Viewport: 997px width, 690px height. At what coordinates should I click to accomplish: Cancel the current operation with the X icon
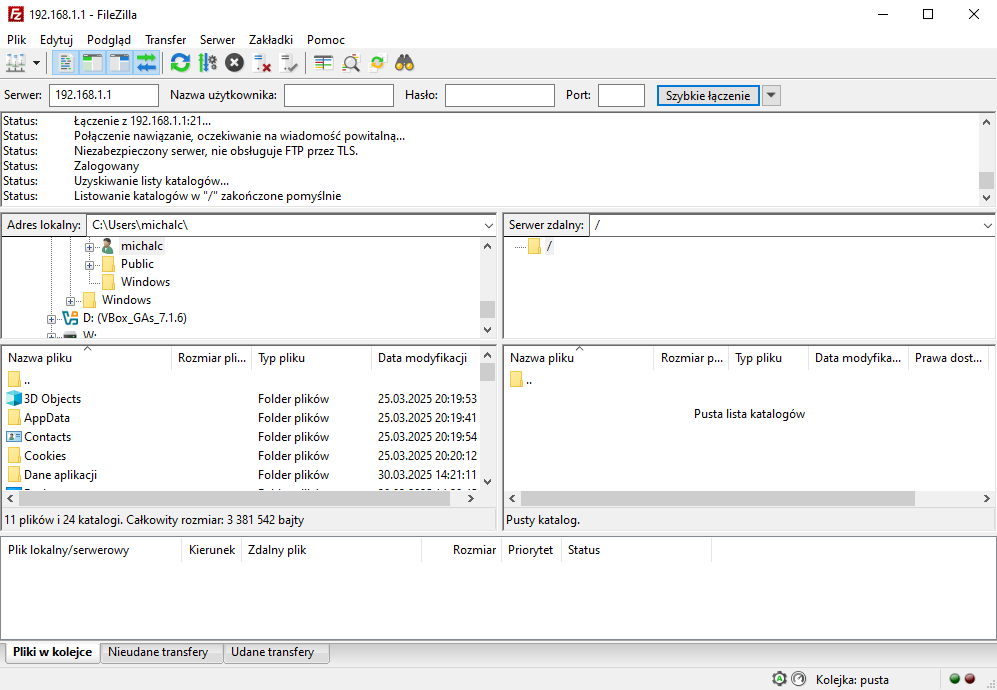coord(235,63)
